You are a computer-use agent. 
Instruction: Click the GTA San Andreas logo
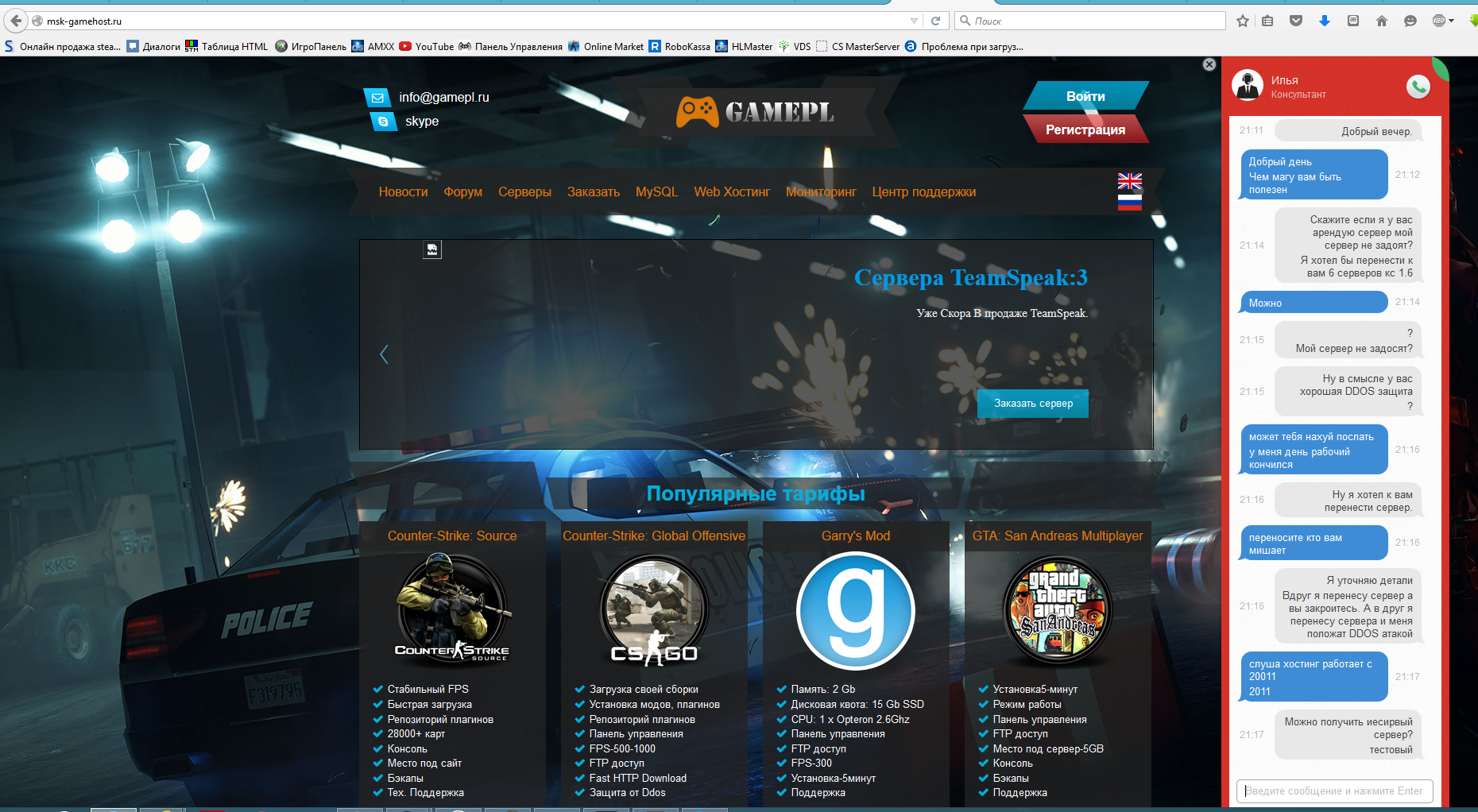point(1058,610)
